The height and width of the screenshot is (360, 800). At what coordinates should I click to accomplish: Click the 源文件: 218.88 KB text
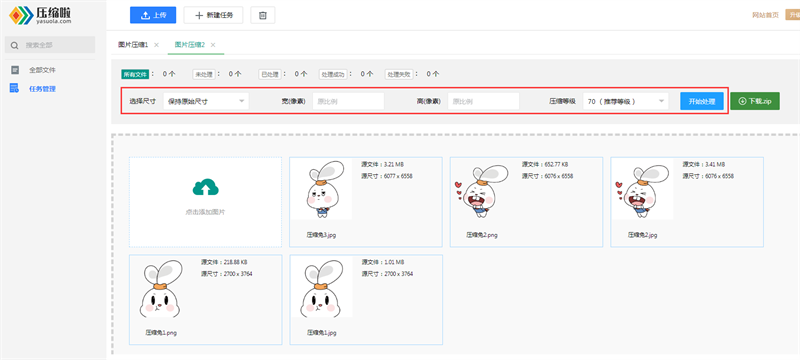pos(224,262)
